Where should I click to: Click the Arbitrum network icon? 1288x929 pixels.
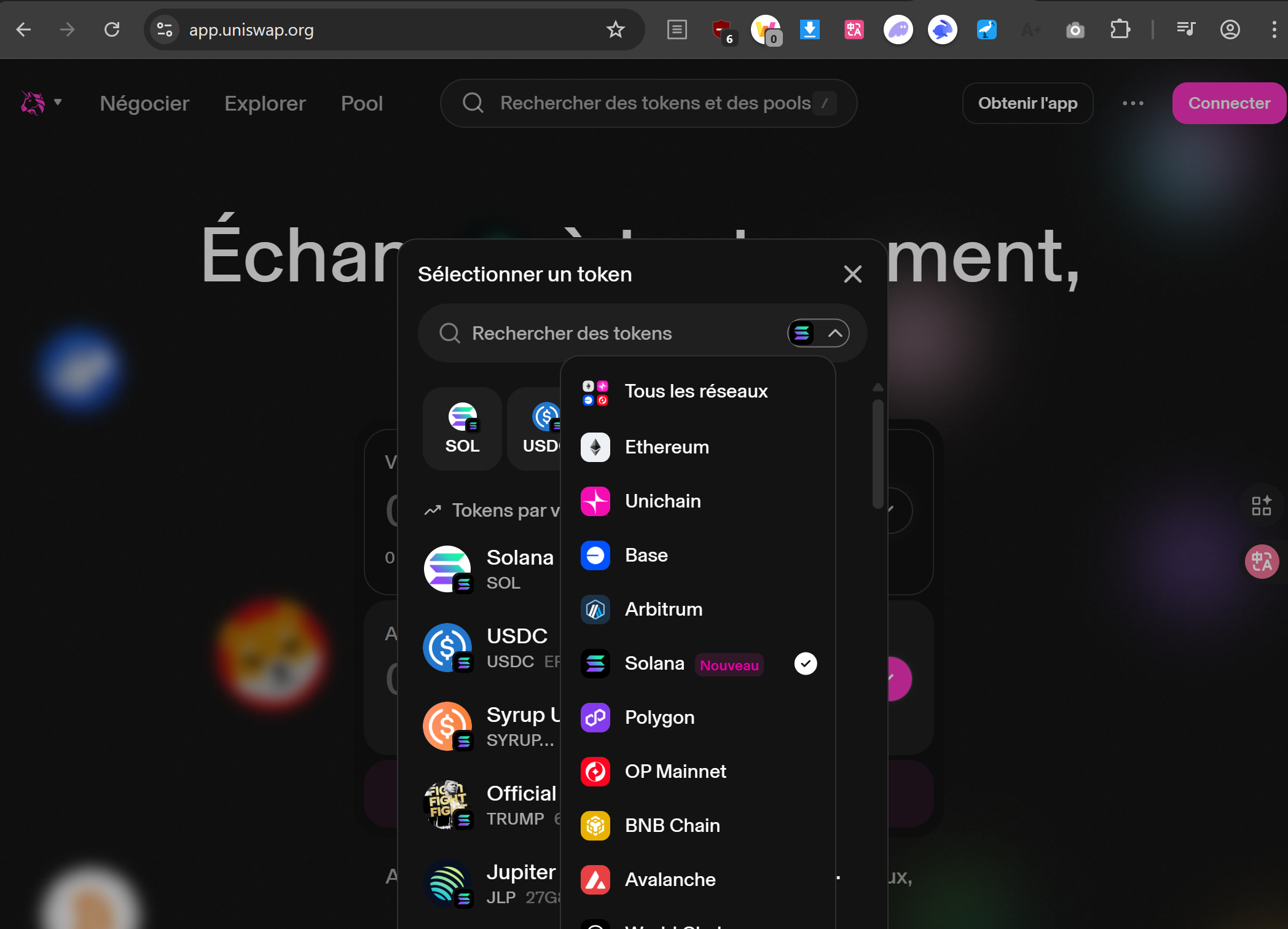595,610
